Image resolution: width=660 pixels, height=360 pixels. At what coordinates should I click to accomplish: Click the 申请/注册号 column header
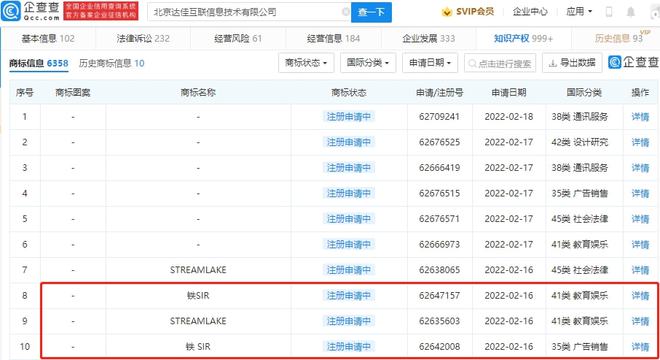tap(439, 92)
